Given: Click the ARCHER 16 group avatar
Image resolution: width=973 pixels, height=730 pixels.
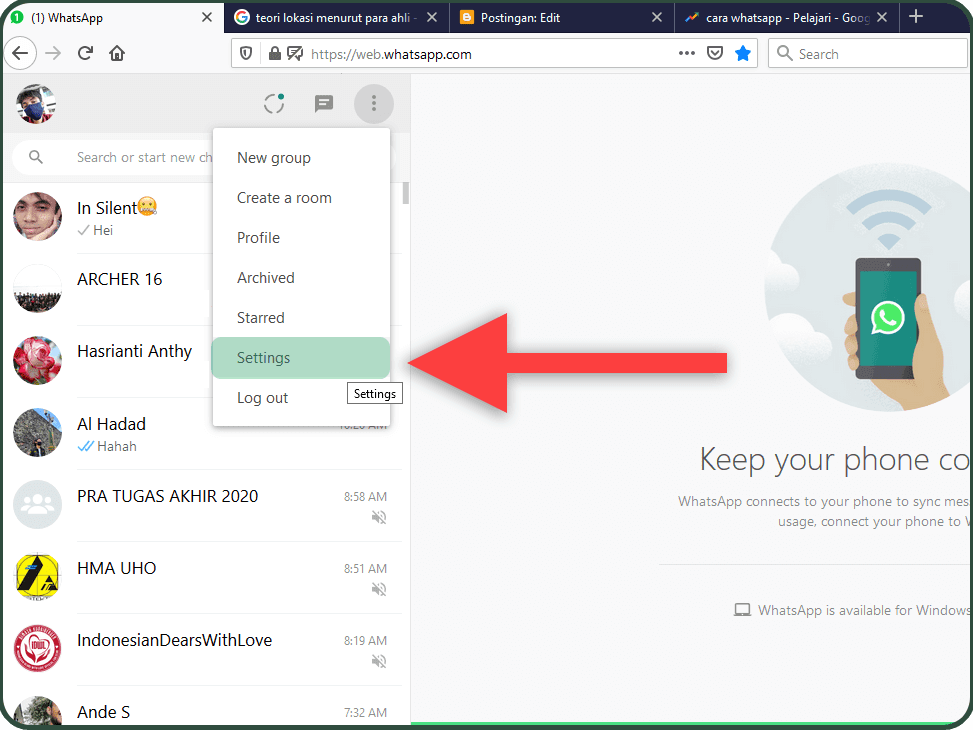Looking at the screenshot, I should pos(37,289).
